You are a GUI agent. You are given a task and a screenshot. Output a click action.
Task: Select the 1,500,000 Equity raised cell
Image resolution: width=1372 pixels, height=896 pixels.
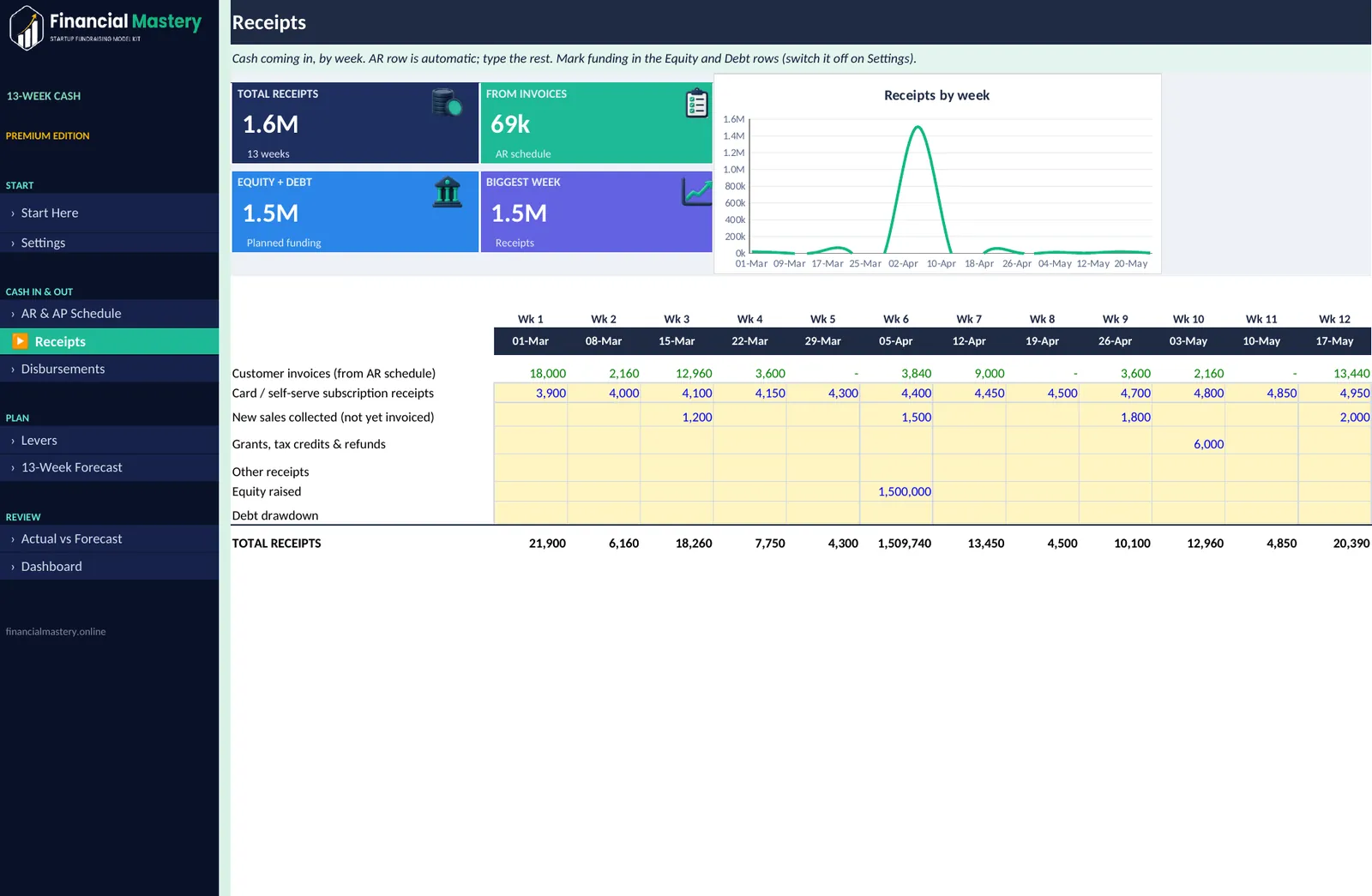896,491
